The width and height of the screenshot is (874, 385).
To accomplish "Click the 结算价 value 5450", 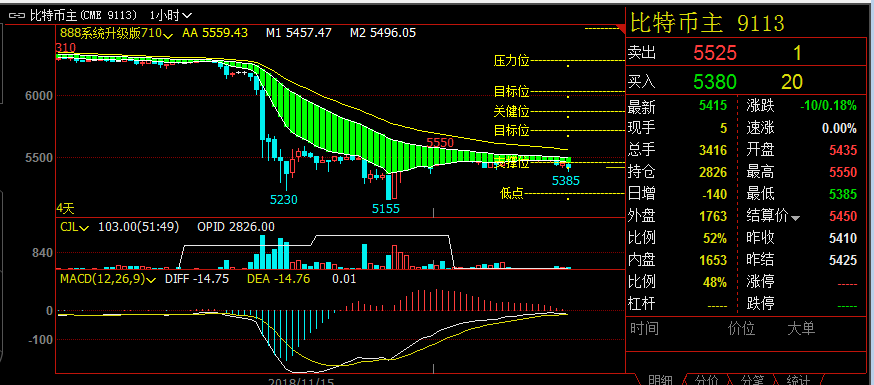I will click(x=843, y=216).
